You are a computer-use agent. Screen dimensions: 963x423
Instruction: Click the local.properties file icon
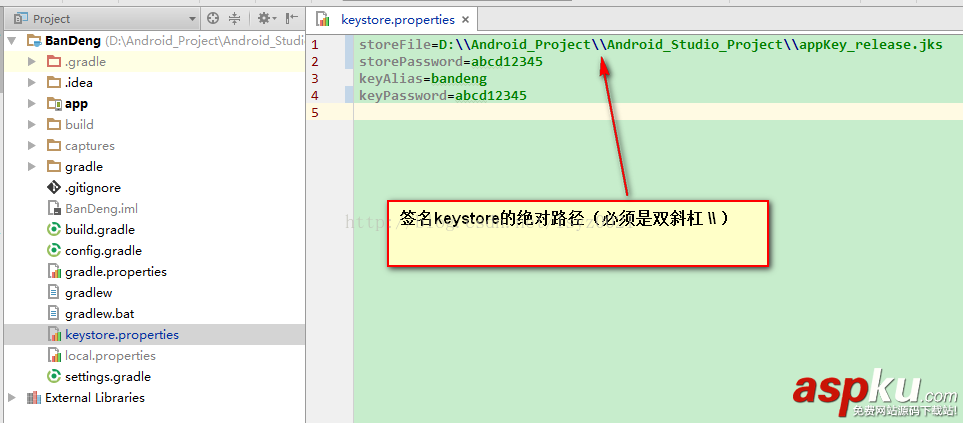pos(54,355)
